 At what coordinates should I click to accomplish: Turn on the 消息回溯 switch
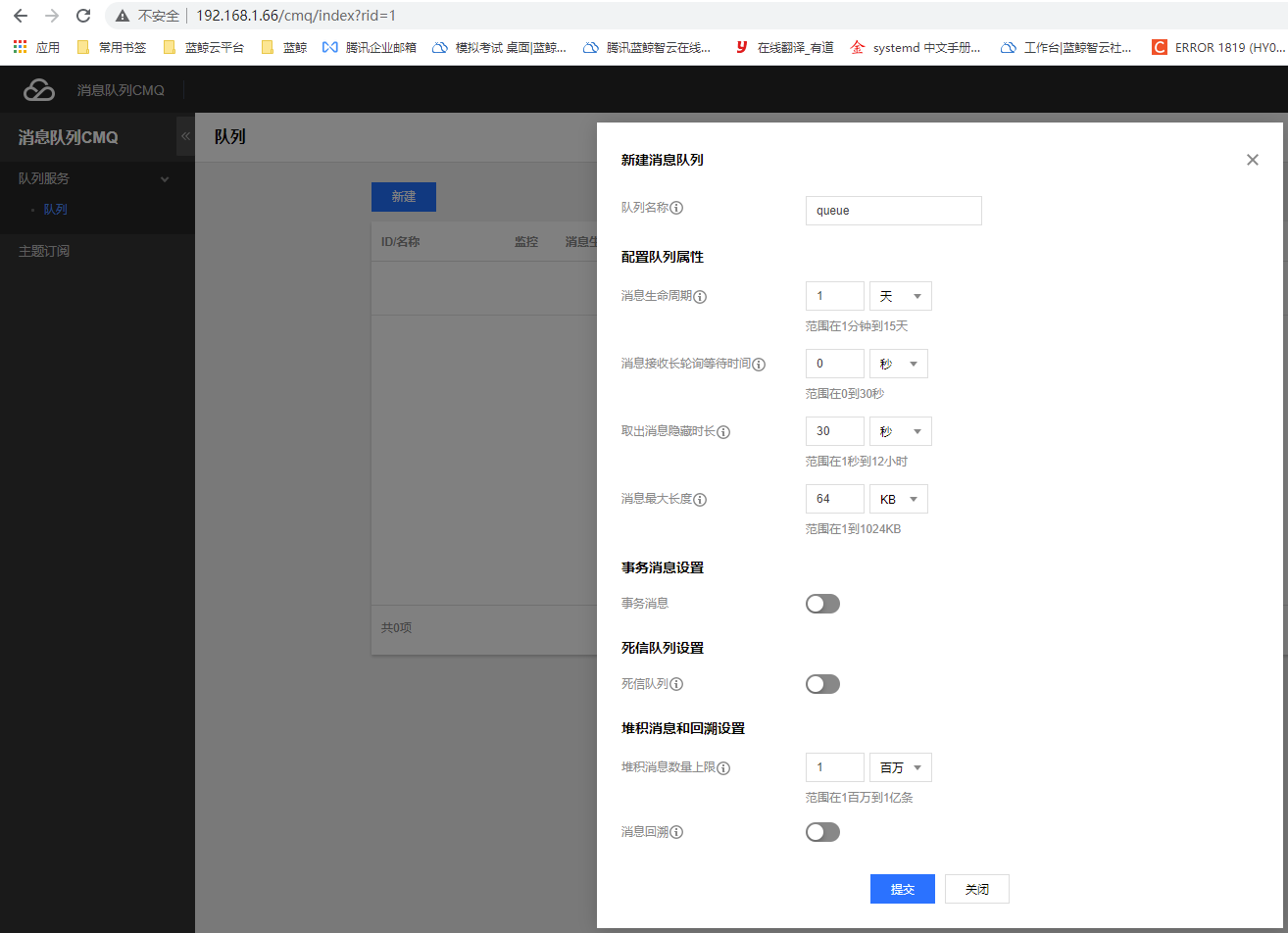pyautogui.click(x=822, y=832)
